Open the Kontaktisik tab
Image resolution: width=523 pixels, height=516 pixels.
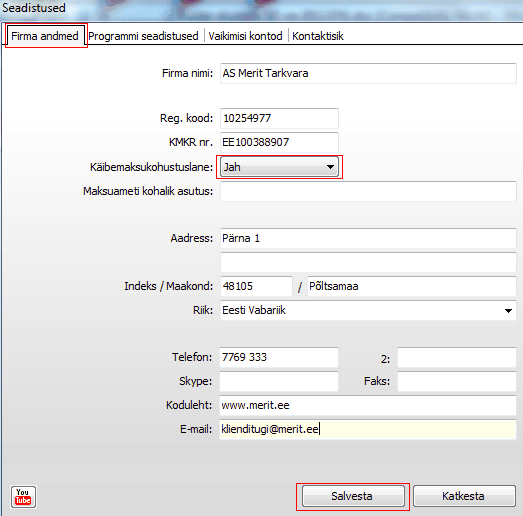(318, 36)
